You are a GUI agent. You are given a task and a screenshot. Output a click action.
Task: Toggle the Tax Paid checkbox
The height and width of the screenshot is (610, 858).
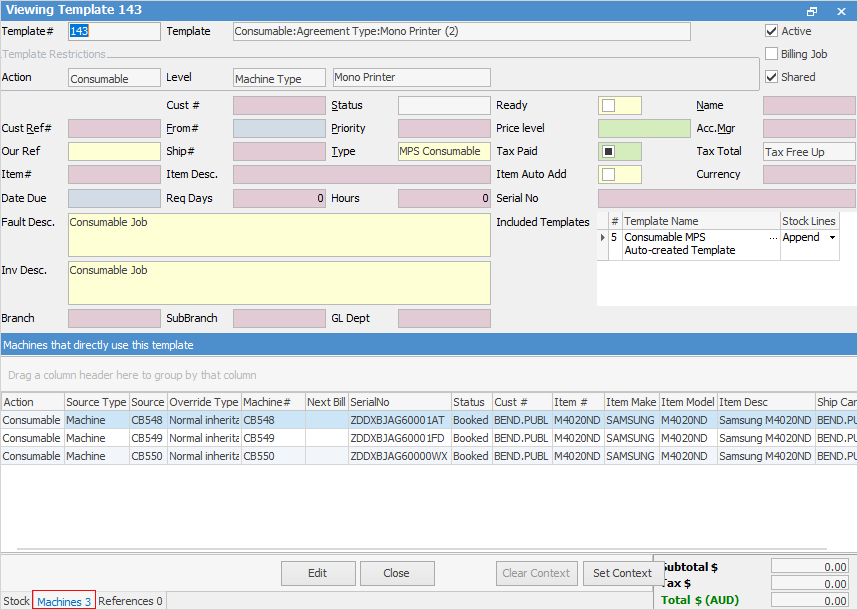pos(608,151)
